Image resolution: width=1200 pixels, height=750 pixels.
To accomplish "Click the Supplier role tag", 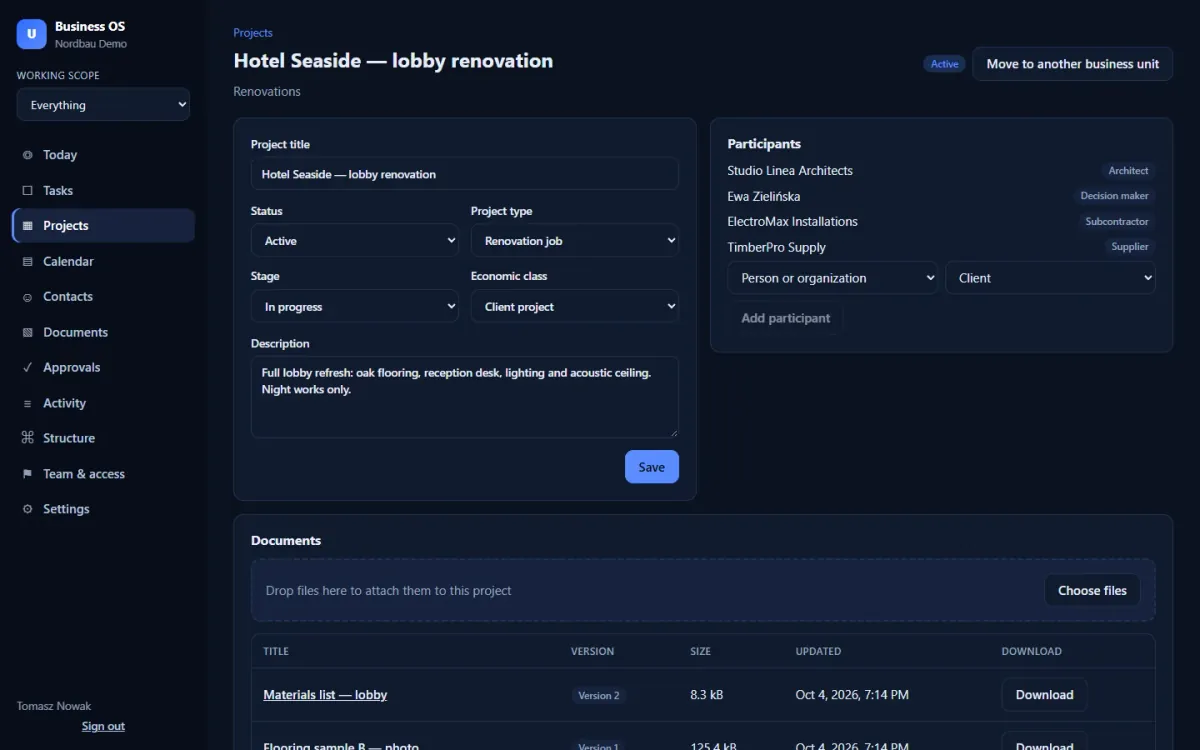I will (1130, 247).
